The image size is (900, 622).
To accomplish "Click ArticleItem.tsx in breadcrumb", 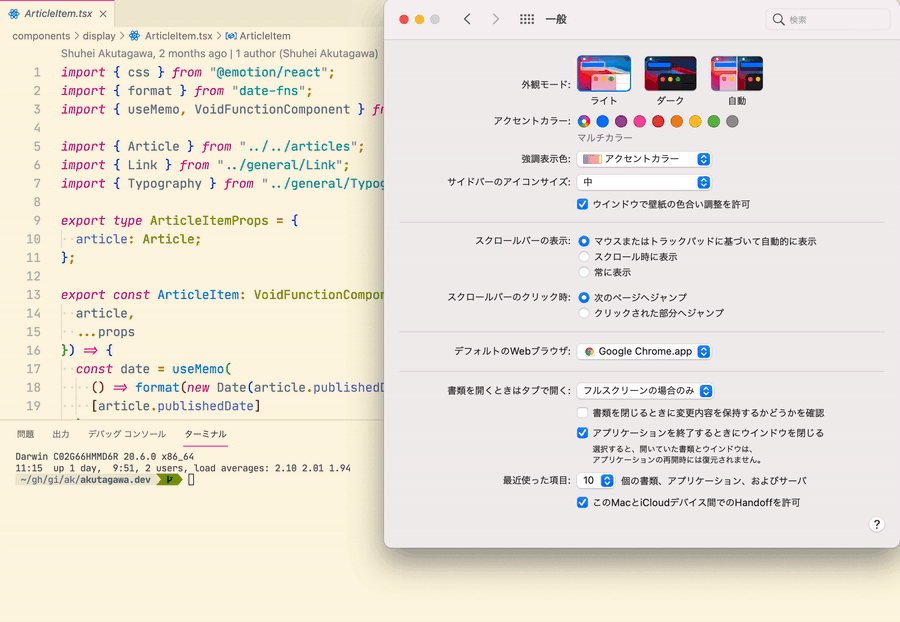I will point(179,36).
